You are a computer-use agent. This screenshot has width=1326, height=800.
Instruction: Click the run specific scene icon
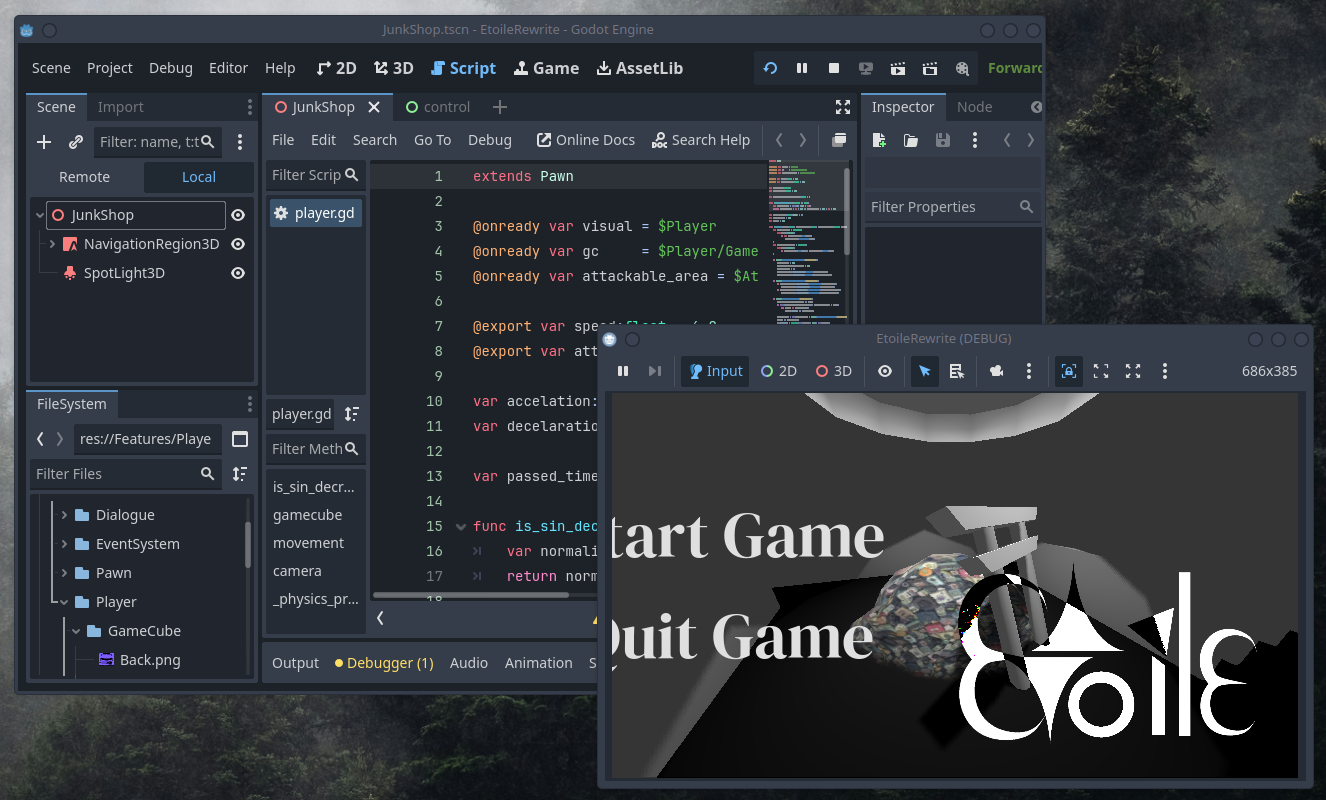pos(930,68)
